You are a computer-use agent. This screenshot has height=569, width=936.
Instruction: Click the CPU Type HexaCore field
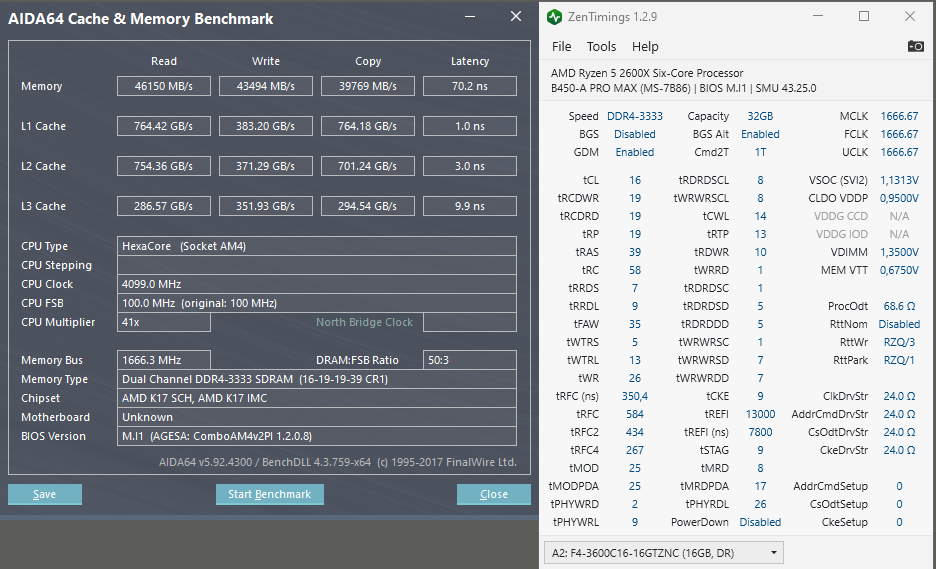[x=316, y=246]
